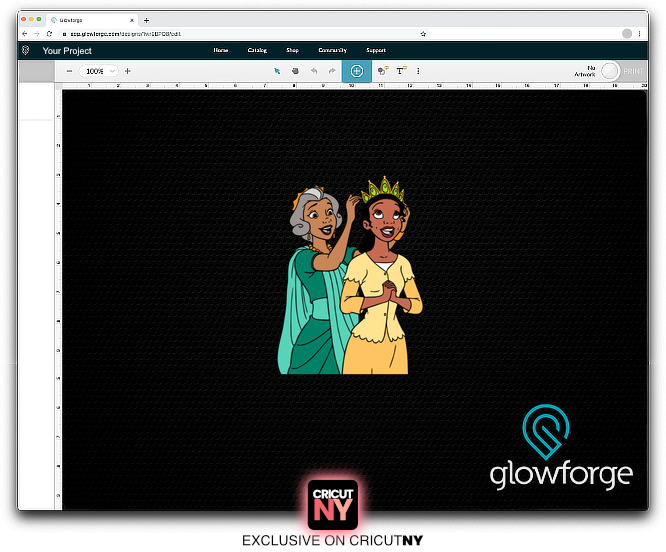Click the redo arrow icon
666x552 pixels.
click(332, 71)
